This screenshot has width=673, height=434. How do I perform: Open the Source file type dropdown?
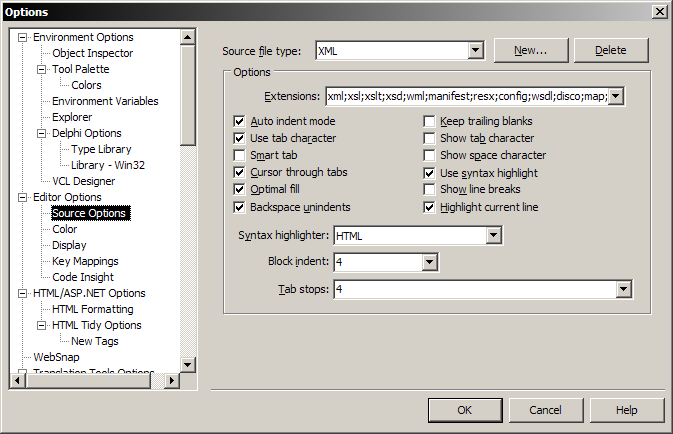(x=475, y=51)
